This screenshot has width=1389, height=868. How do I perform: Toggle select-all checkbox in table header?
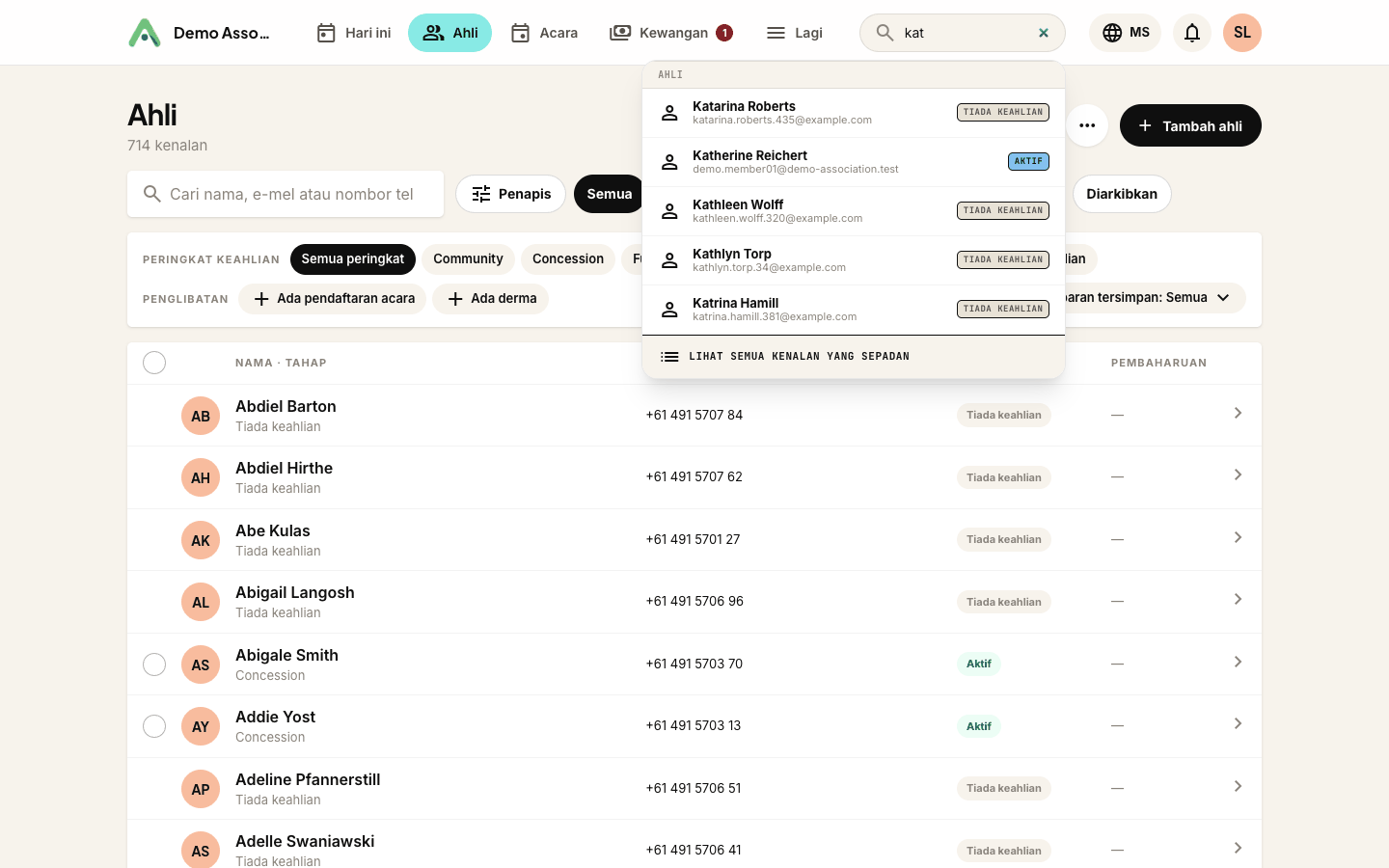[154, 363]
